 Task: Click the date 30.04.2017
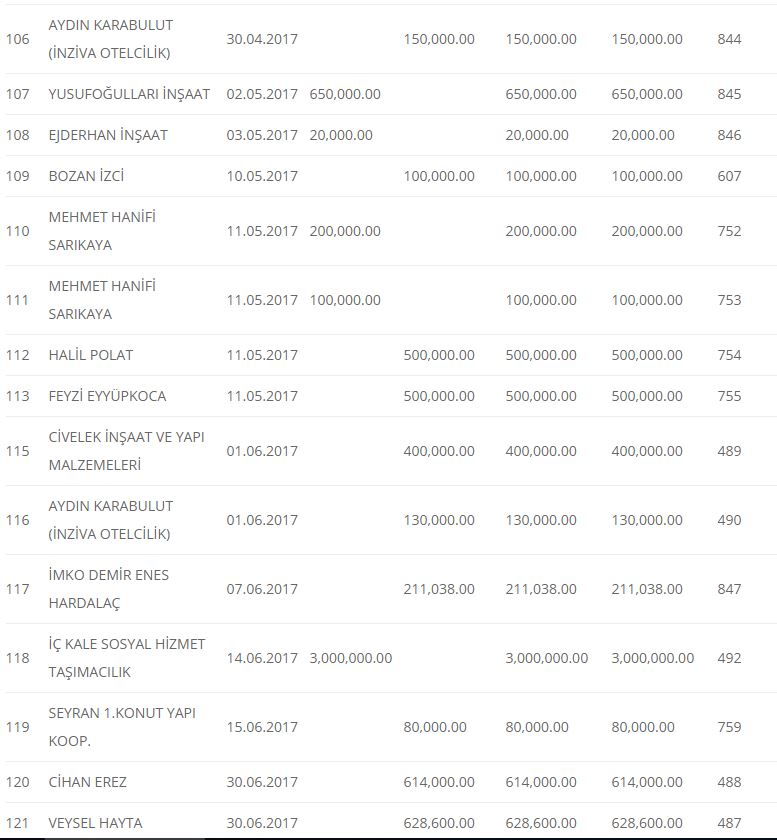[262, 39]
